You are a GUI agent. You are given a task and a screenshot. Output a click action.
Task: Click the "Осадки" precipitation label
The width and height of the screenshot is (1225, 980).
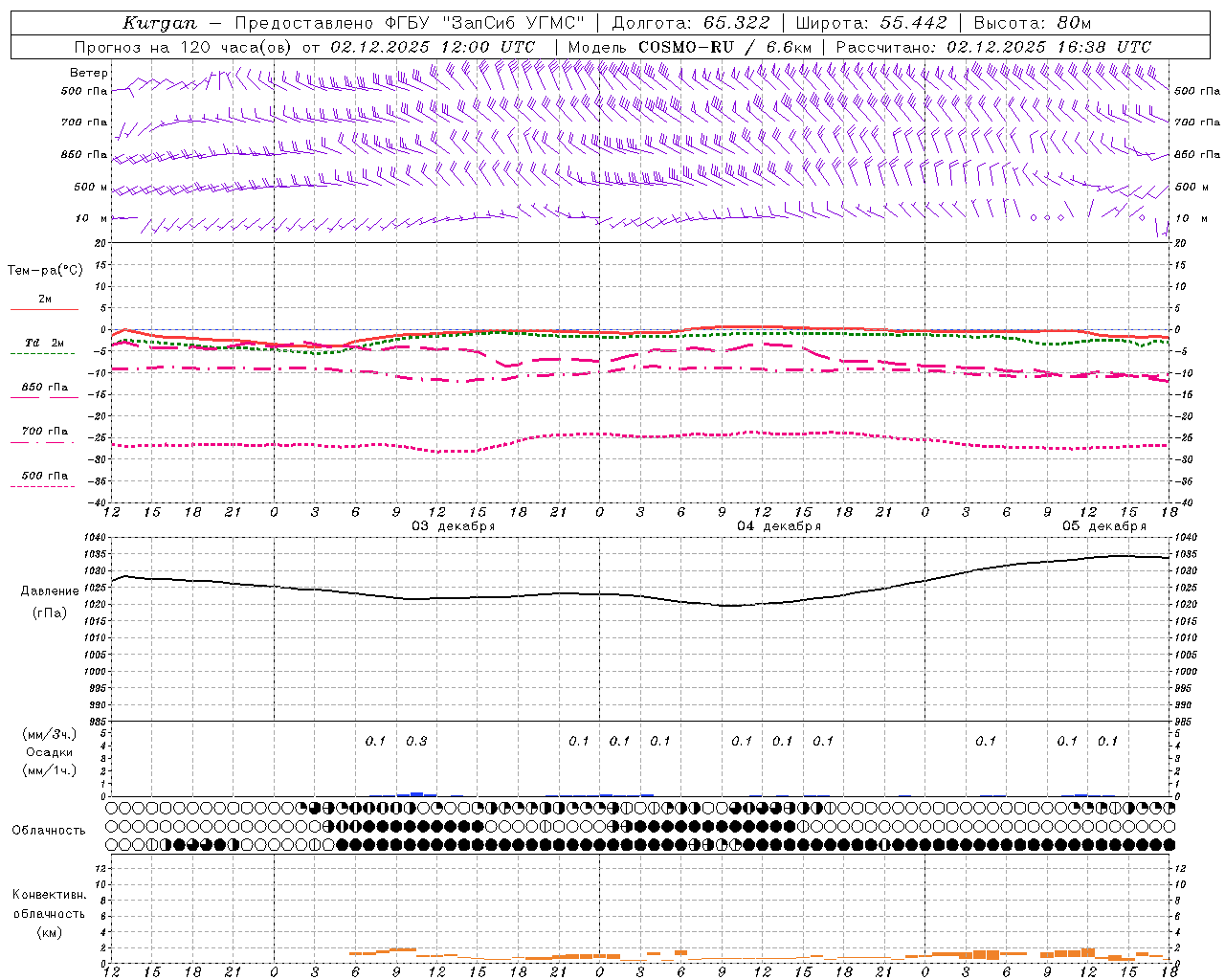click(50, 752)
